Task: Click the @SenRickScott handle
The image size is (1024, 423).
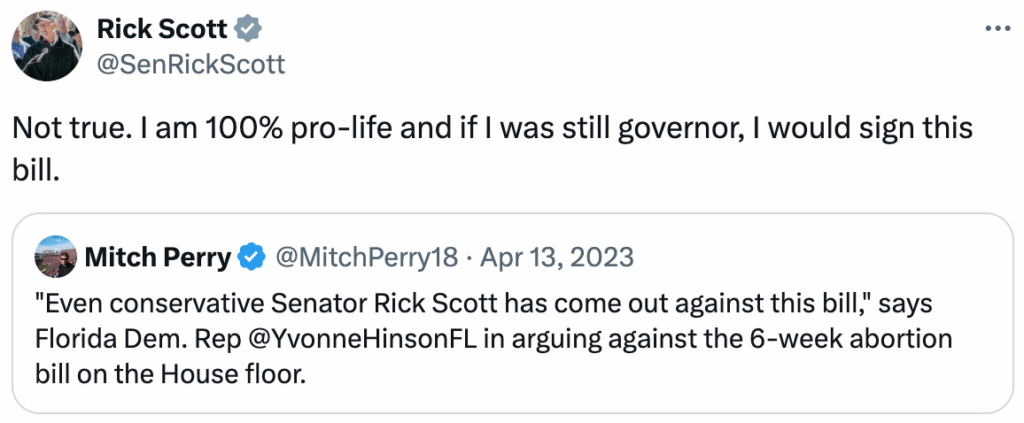Action: pos(190,64)
